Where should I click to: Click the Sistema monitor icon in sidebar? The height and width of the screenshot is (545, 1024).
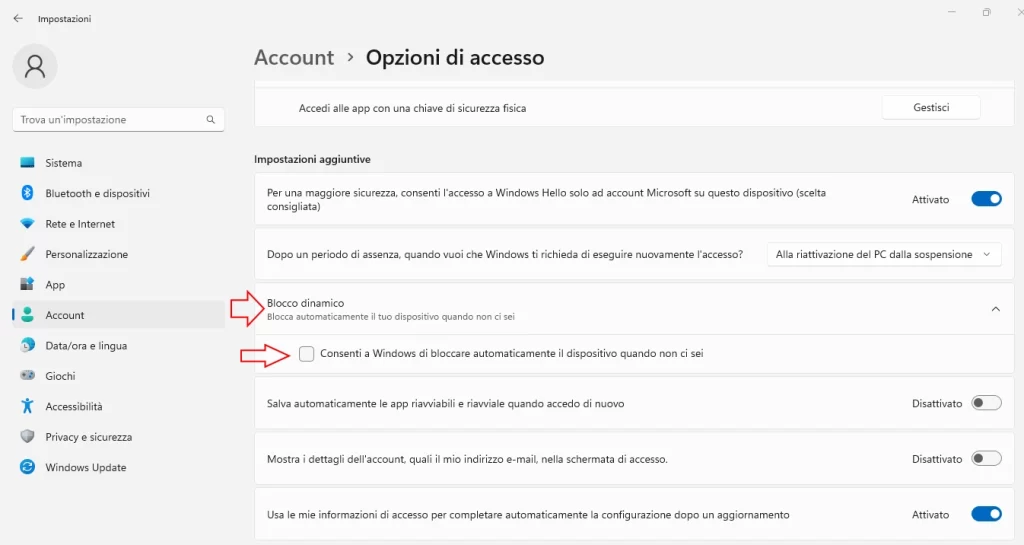pyautogui.click(x=27, y=163)
